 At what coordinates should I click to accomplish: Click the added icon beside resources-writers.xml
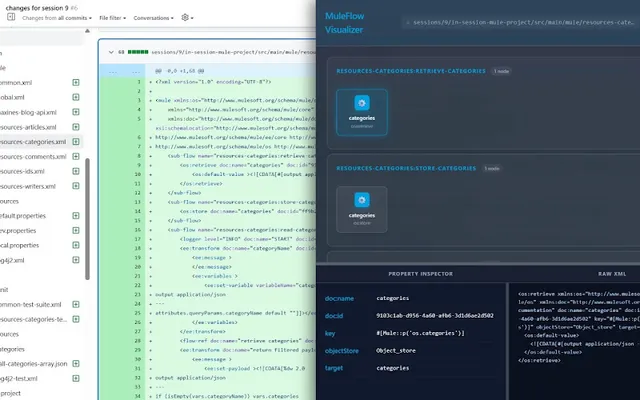(76, 186)
